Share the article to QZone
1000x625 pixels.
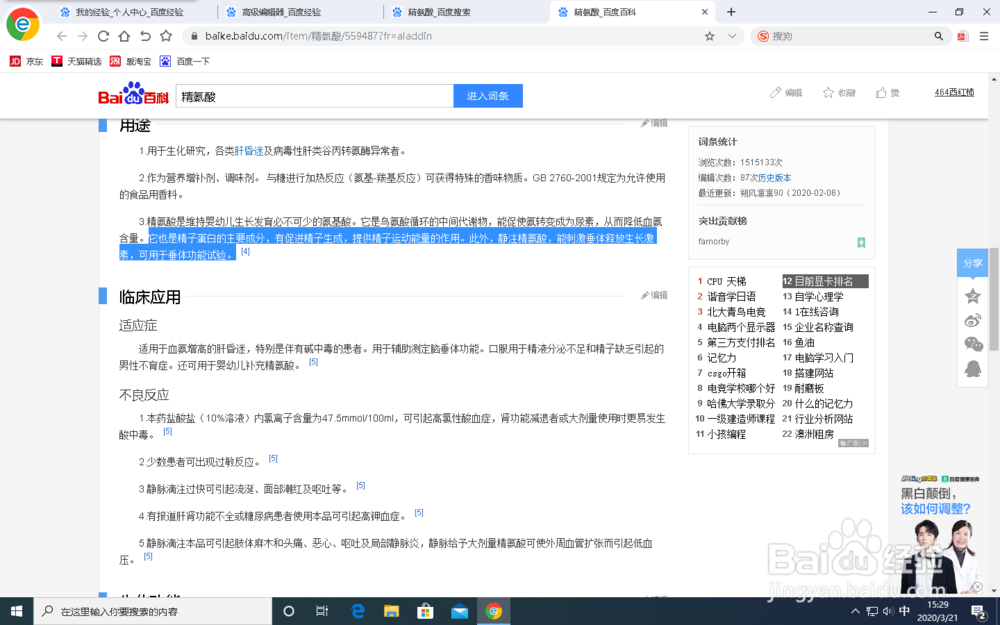click(x=973, y=296)
